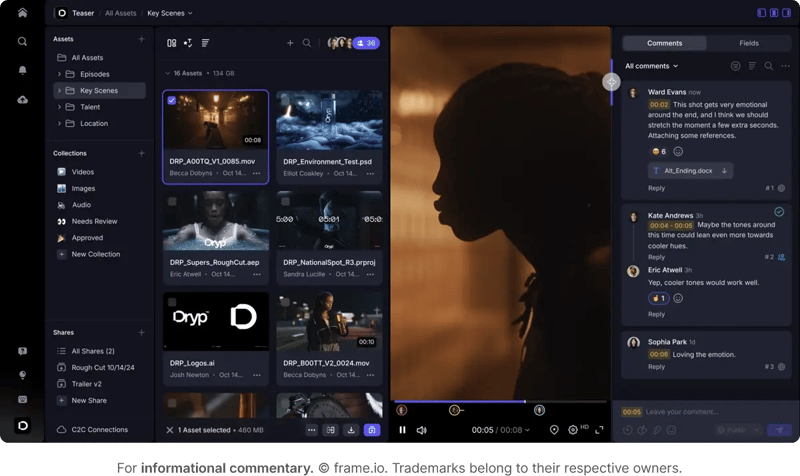Click the video playback progress bar

tap(500, 402)
